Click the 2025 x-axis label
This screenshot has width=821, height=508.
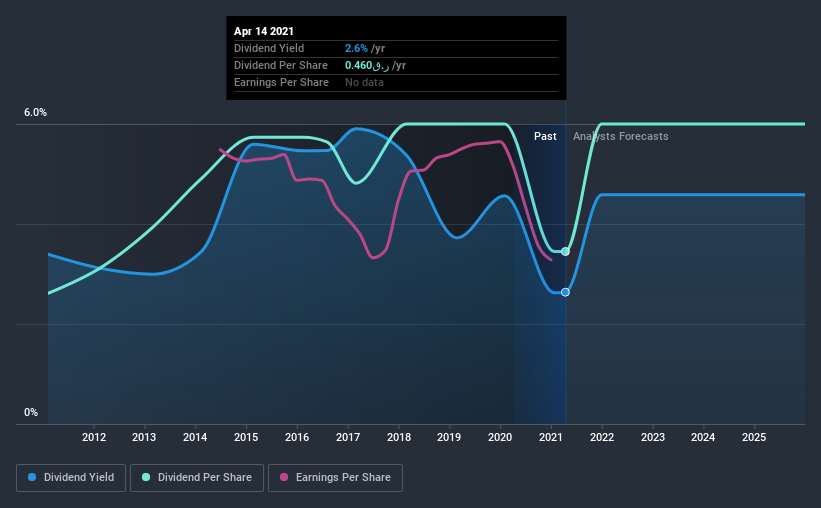click(x=754, y=437)
